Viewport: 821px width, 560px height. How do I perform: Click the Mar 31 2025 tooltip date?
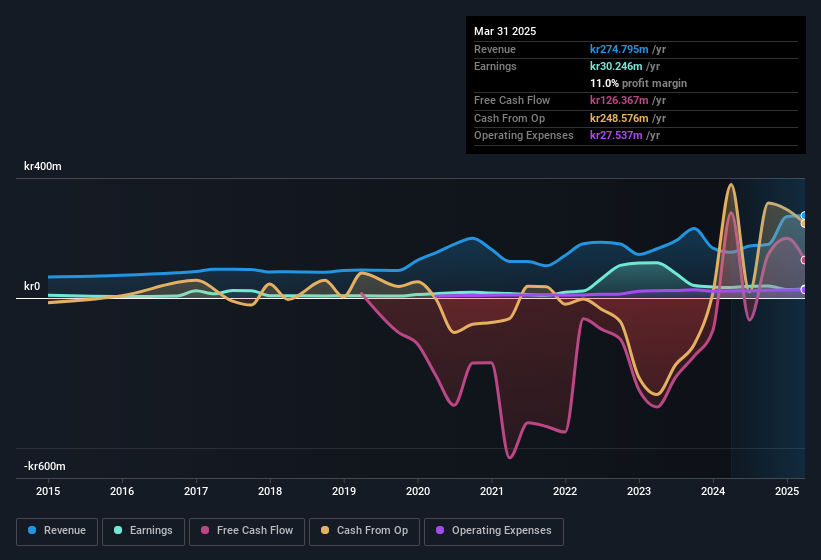(505, 31)
